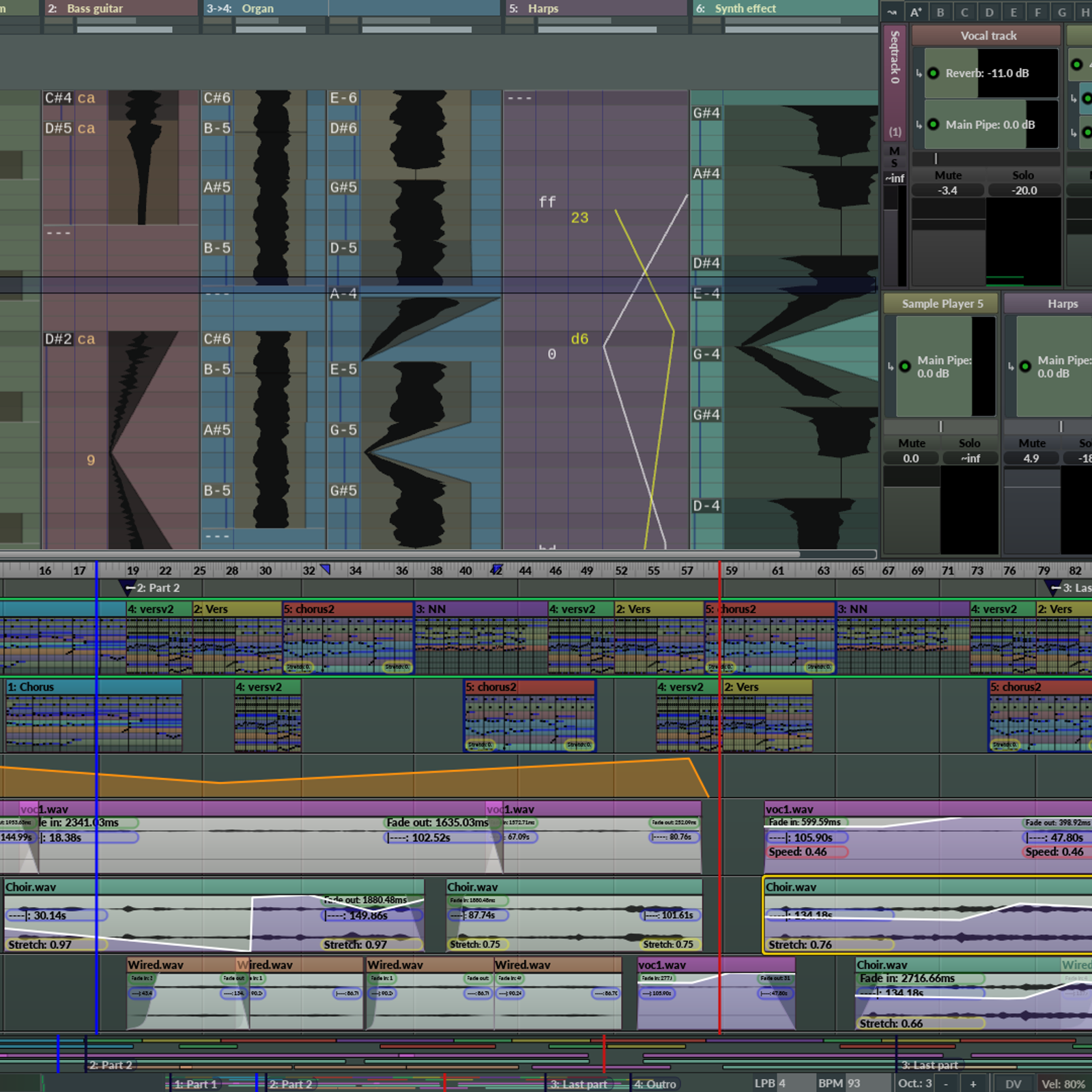Open the Vocal track strip header
Image resolution: width=1092 pixels, height=1092 pixels.
click(987, 35)
